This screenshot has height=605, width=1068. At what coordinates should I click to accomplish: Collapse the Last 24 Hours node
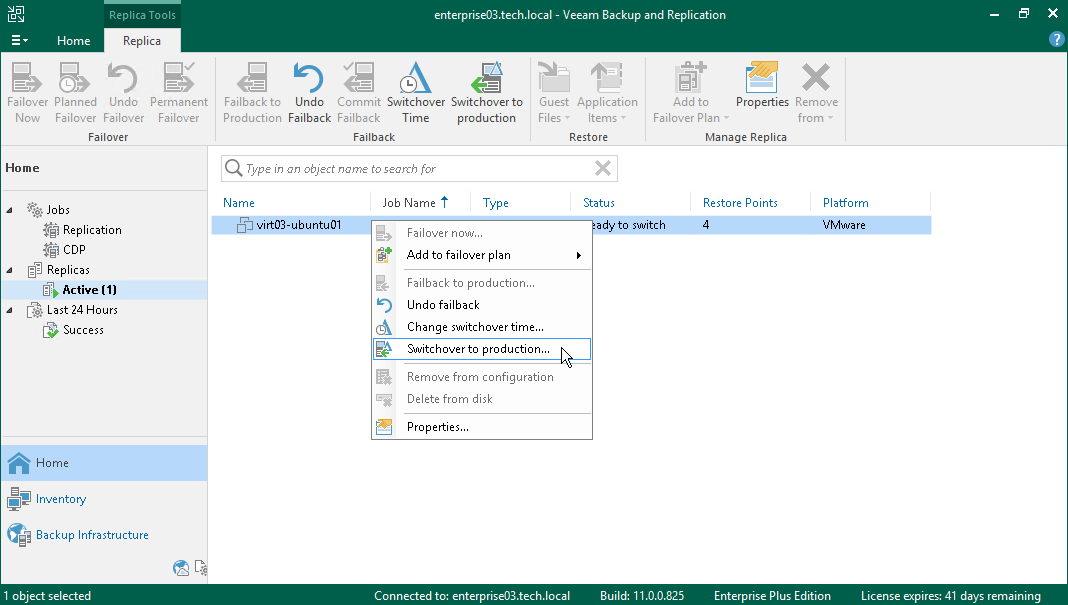pyautogui.click(x=10, y=310)
